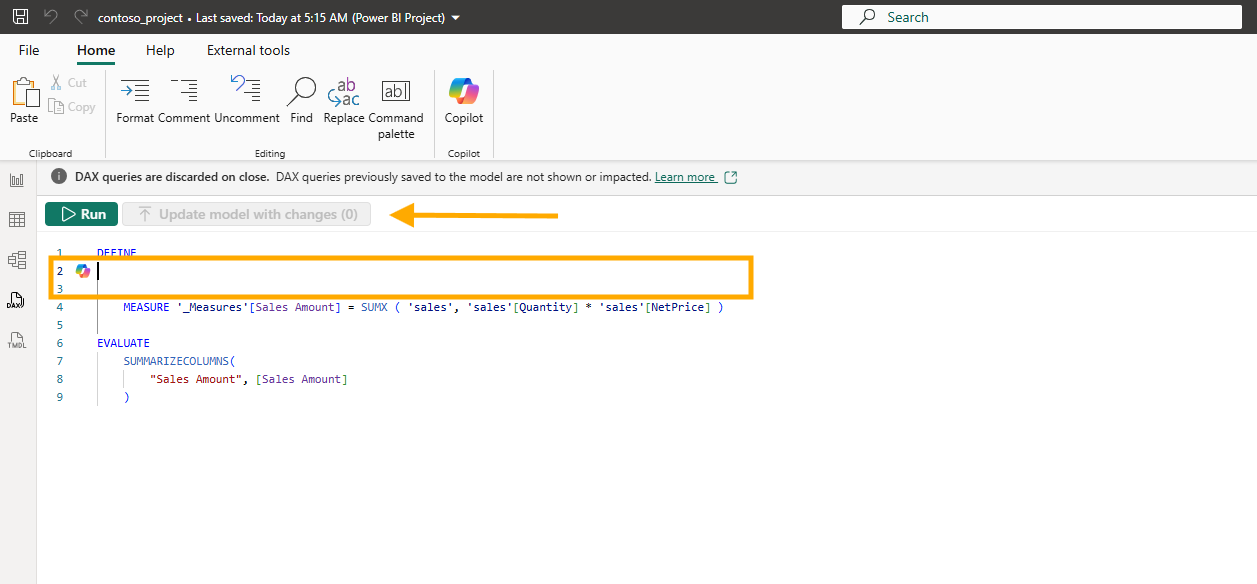Run the DAX query

(x=82, y=214)
